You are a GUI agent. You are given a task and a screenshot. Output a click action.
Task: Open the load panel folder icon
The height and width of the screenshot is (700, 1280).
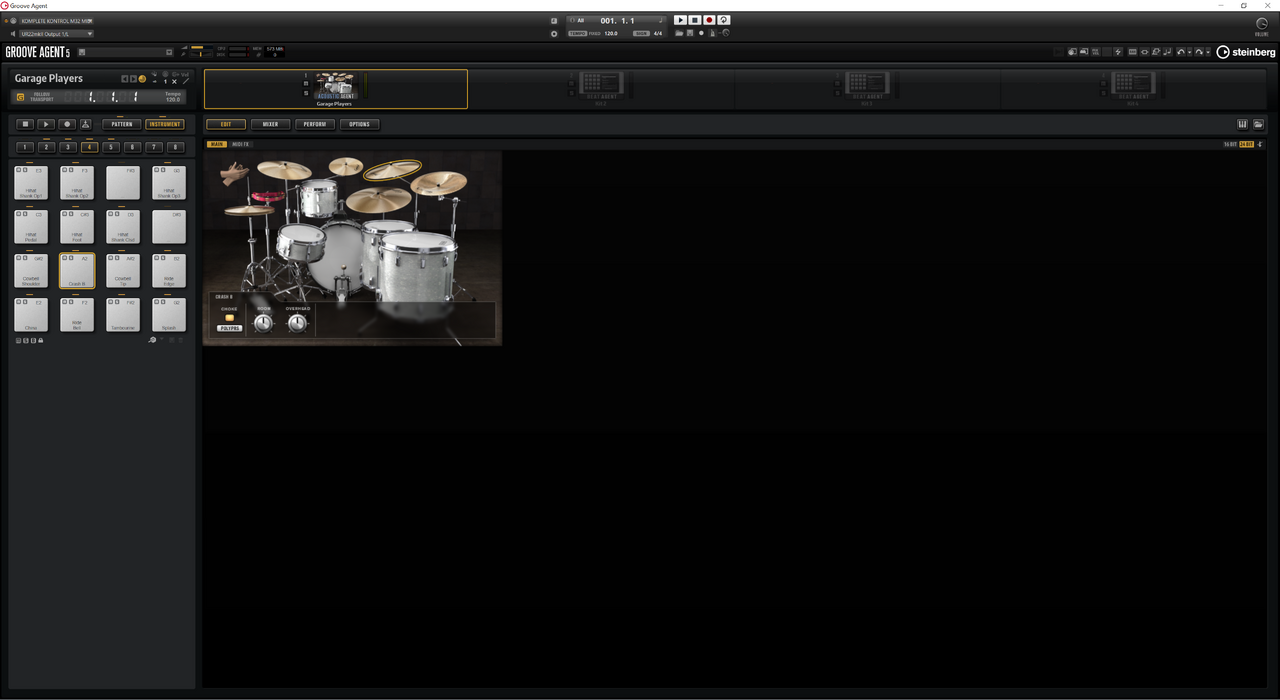[x=1258, y=124]
